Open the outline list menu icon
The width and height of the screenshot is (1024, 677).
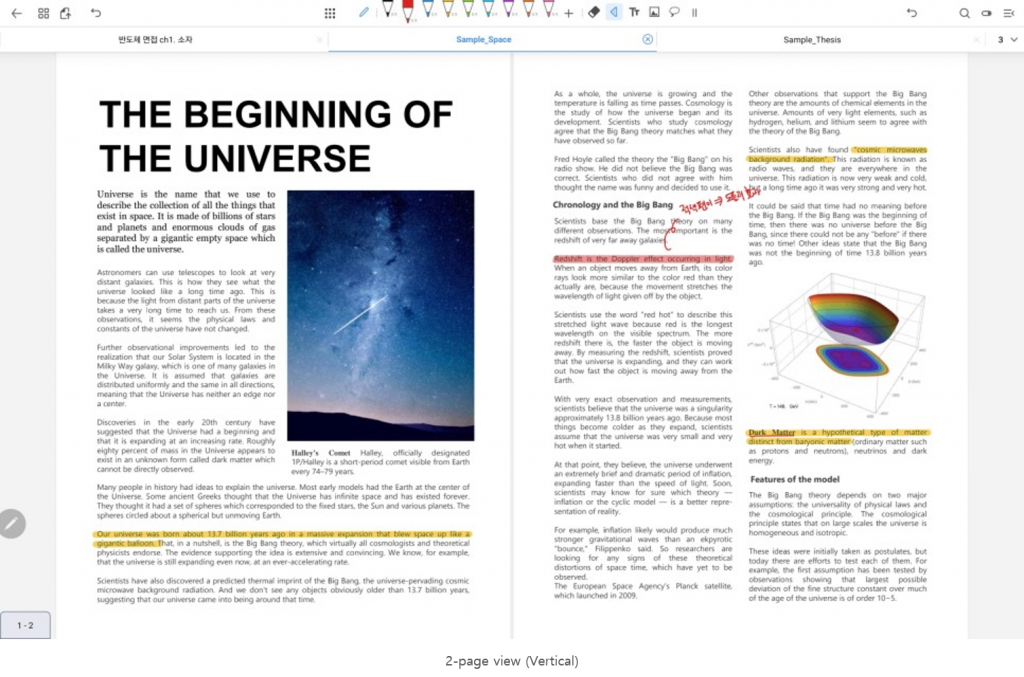[x=1008, y=13]
